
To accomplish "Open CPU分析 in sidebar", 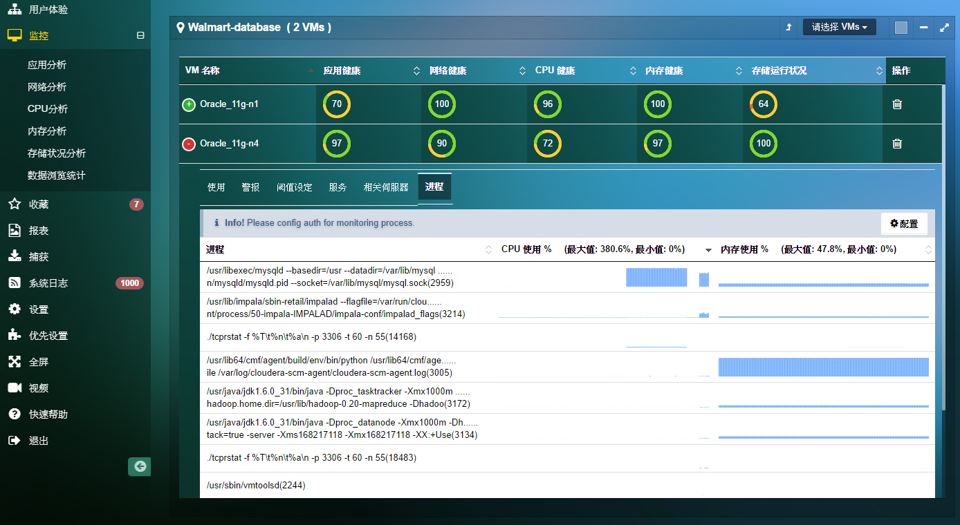I will pos(48,109).
